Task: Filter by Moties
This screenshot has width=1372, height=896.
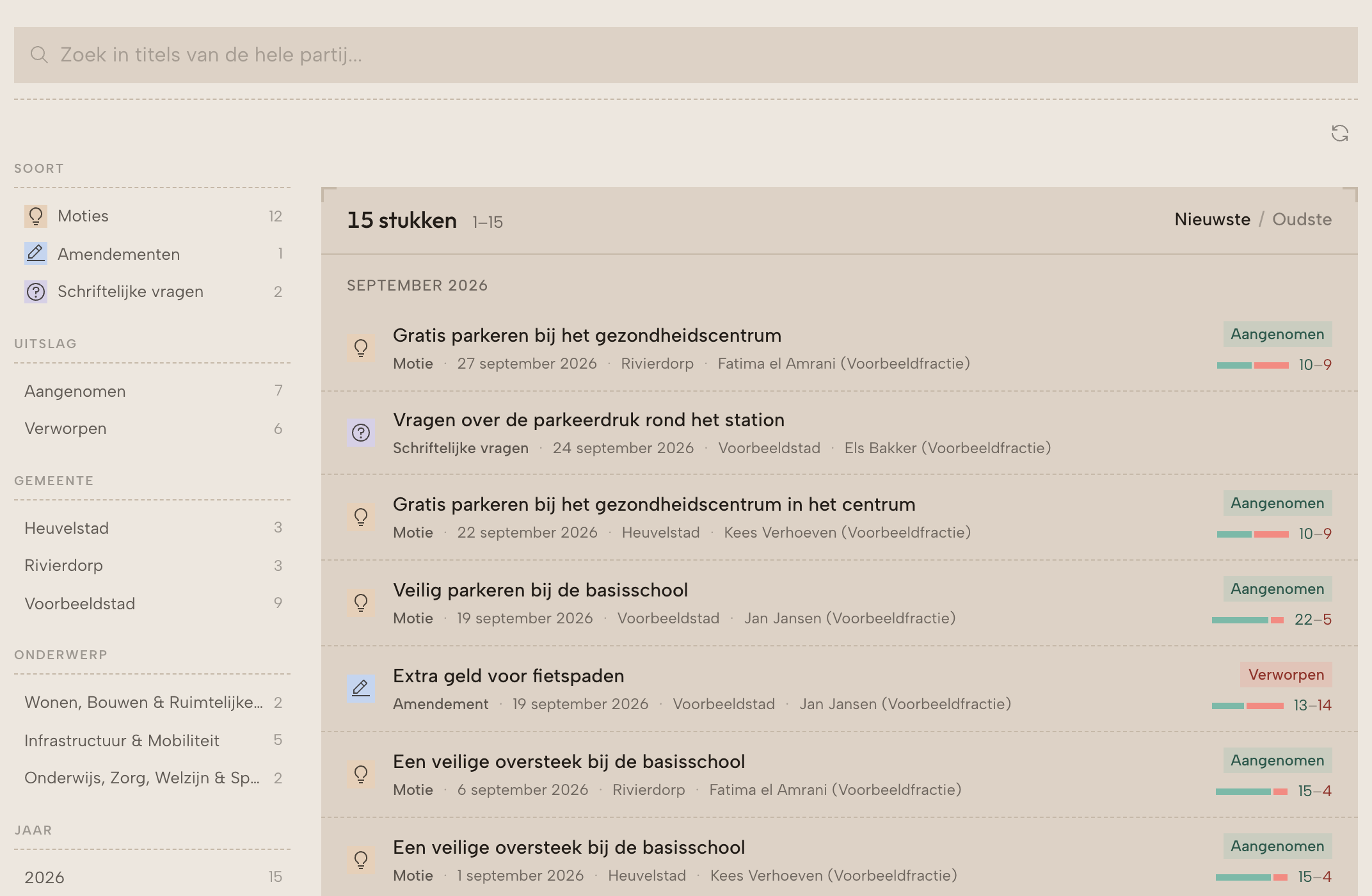Action: point(152,216)
